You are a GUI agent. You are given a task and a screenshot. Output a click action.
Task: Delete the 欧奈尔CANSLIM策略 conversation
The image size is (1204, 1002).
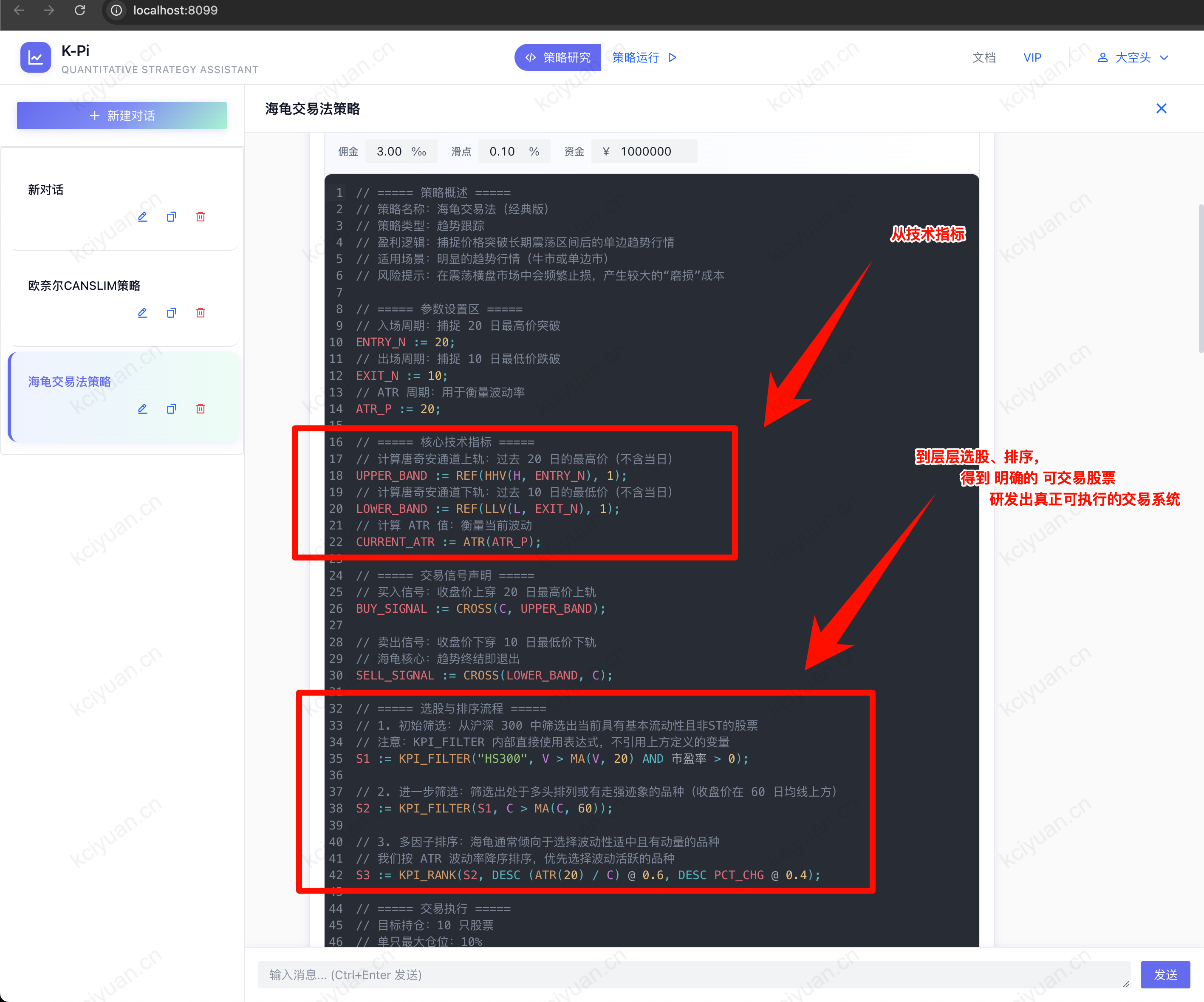(x=201, y=313)
